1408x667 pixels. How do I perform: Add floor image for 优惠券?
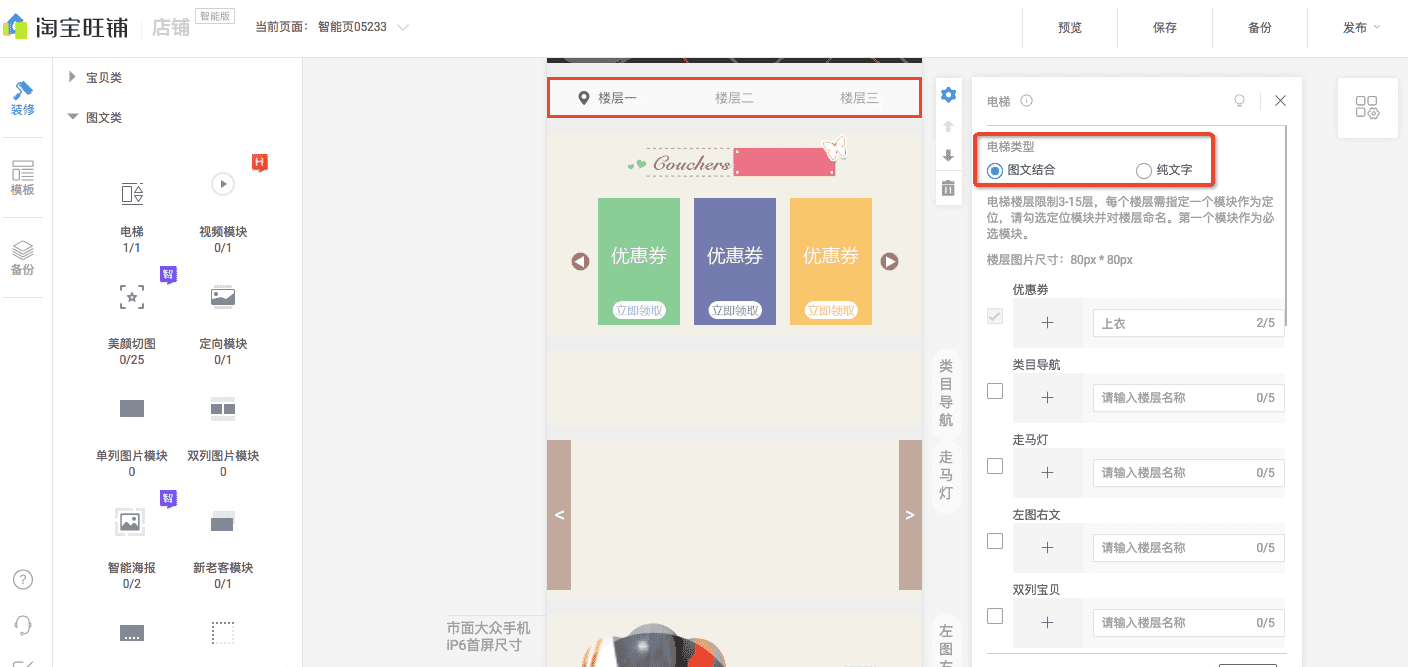tap(1047, 323)
